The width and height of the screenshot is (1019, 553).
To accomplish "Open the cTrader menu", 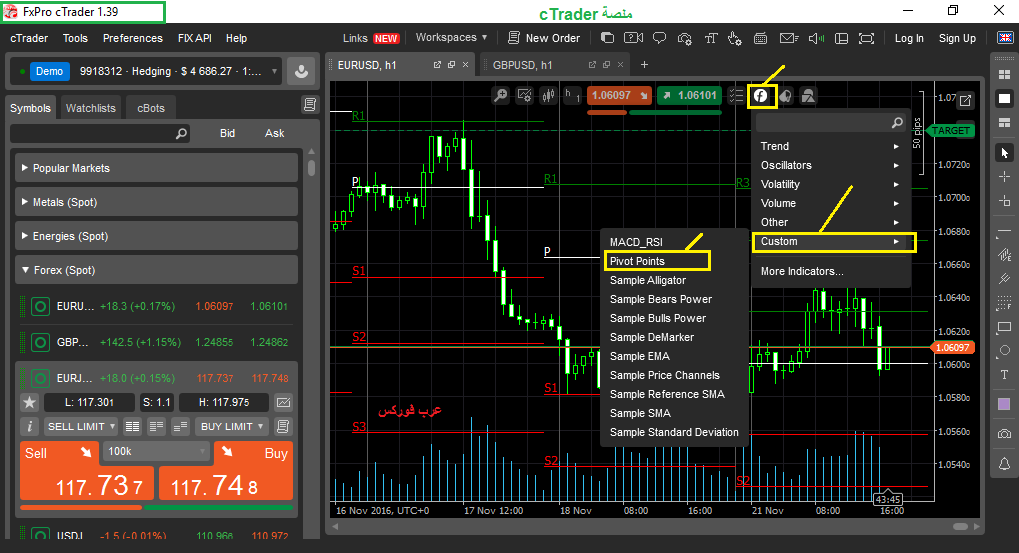I will tap(29, 38).
